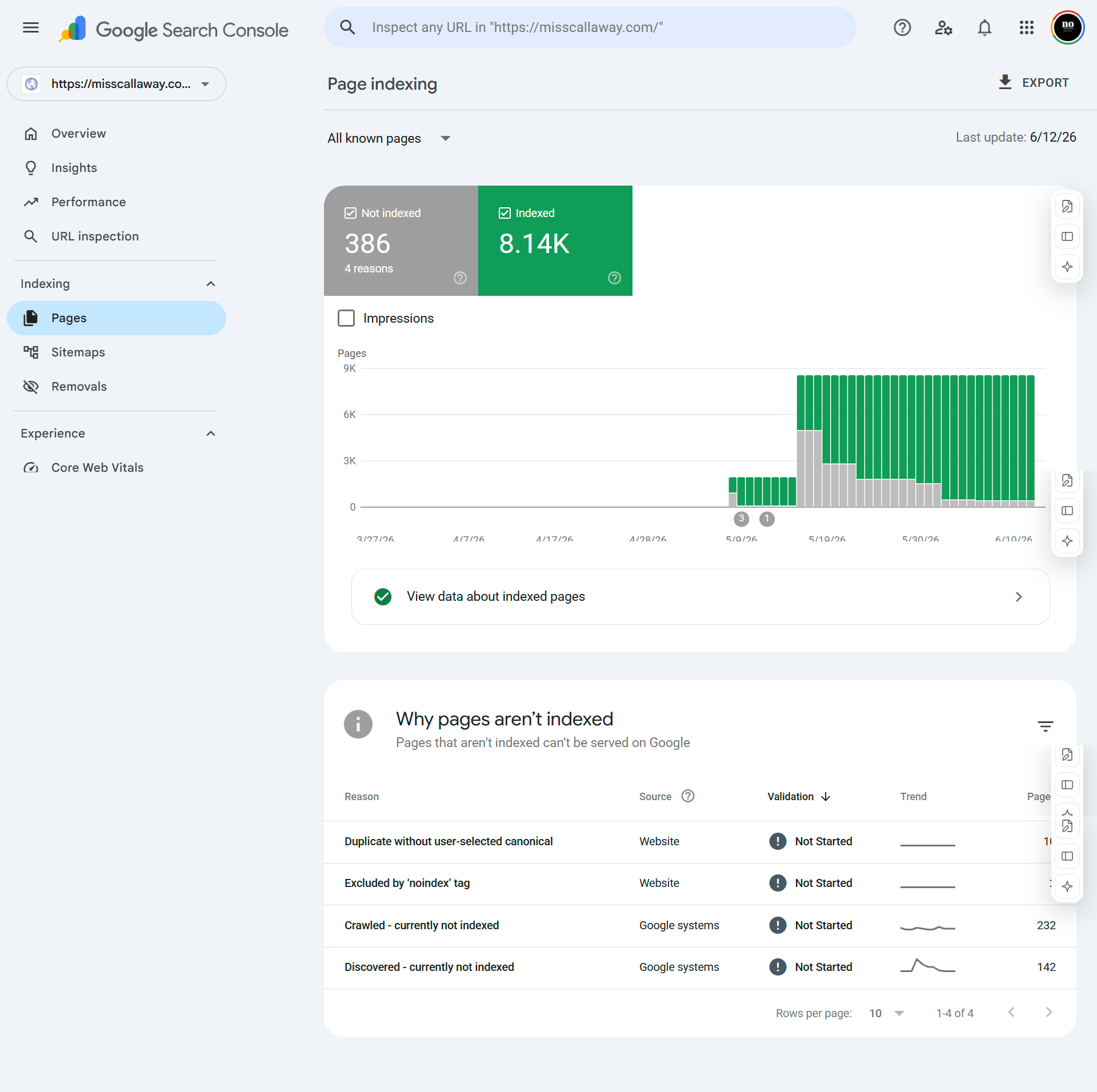Sort by Validation column
This screenshot has height=1092, width=1097.
point(798,797)
